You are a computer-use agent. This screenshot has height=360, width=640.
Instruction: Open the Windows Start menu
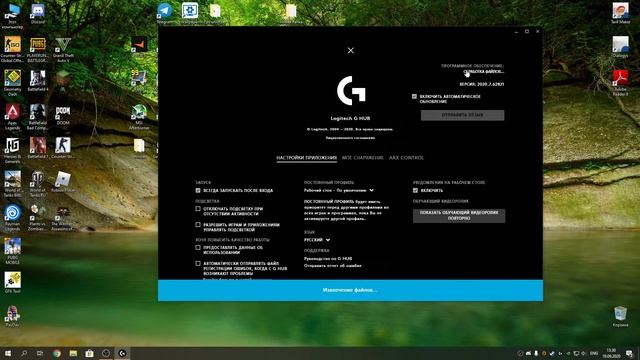point(8,353)
